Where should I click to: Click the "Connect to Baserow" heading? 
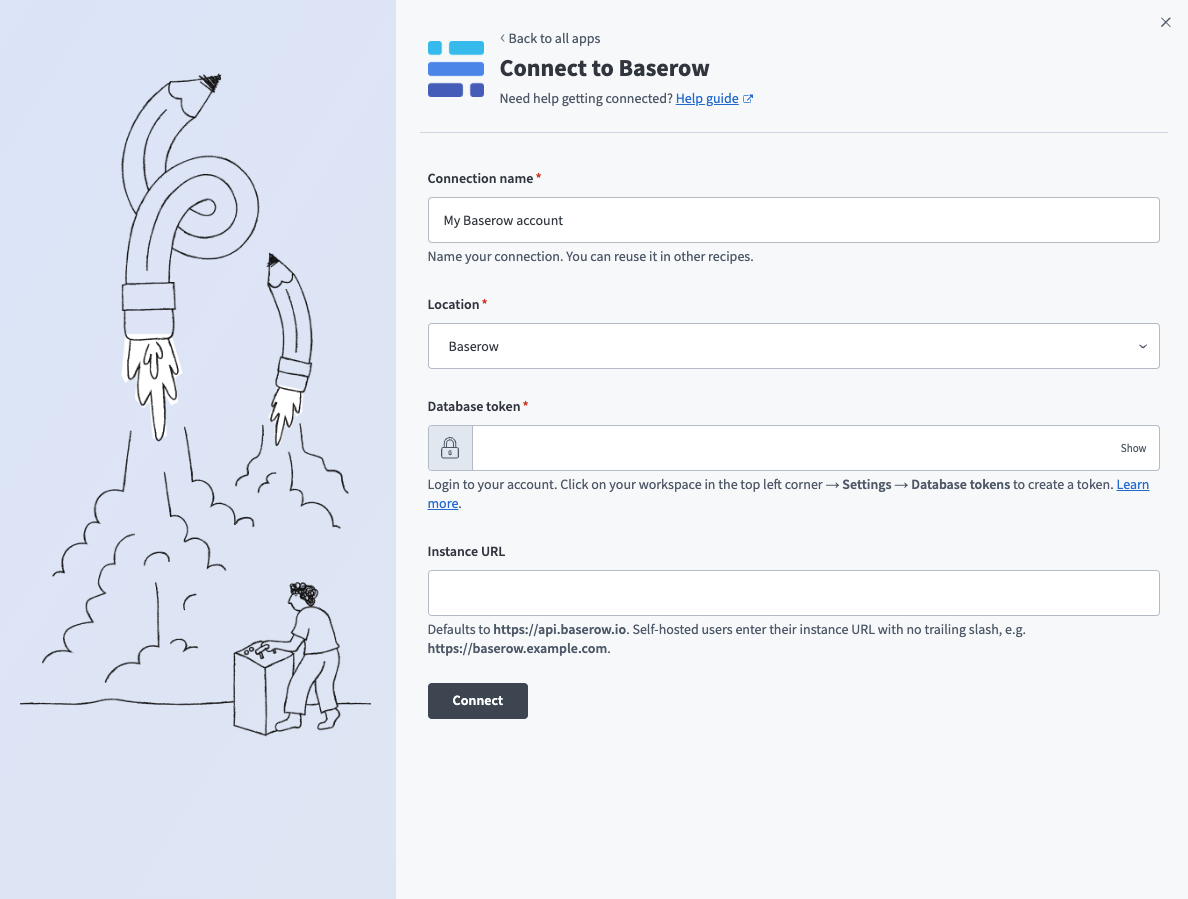604,68
